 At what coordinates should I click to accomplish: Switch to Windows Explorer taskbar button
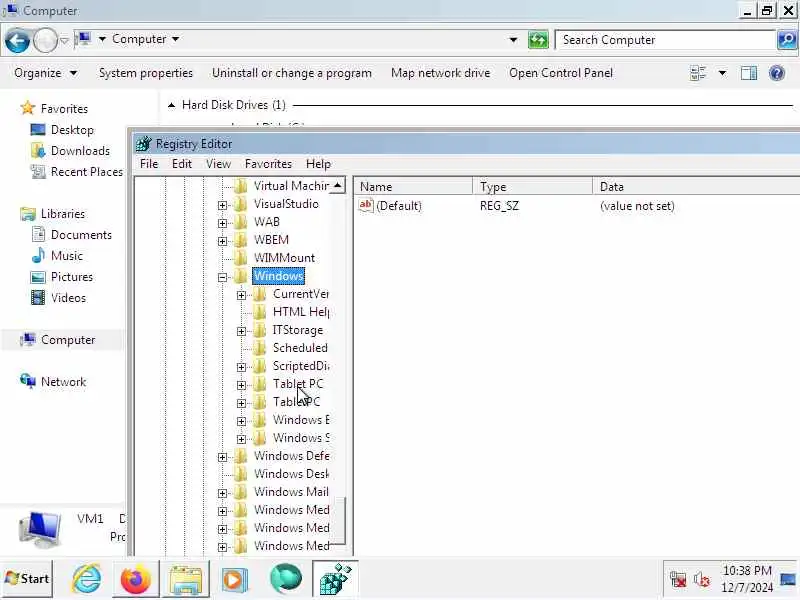tap(186, 579)
